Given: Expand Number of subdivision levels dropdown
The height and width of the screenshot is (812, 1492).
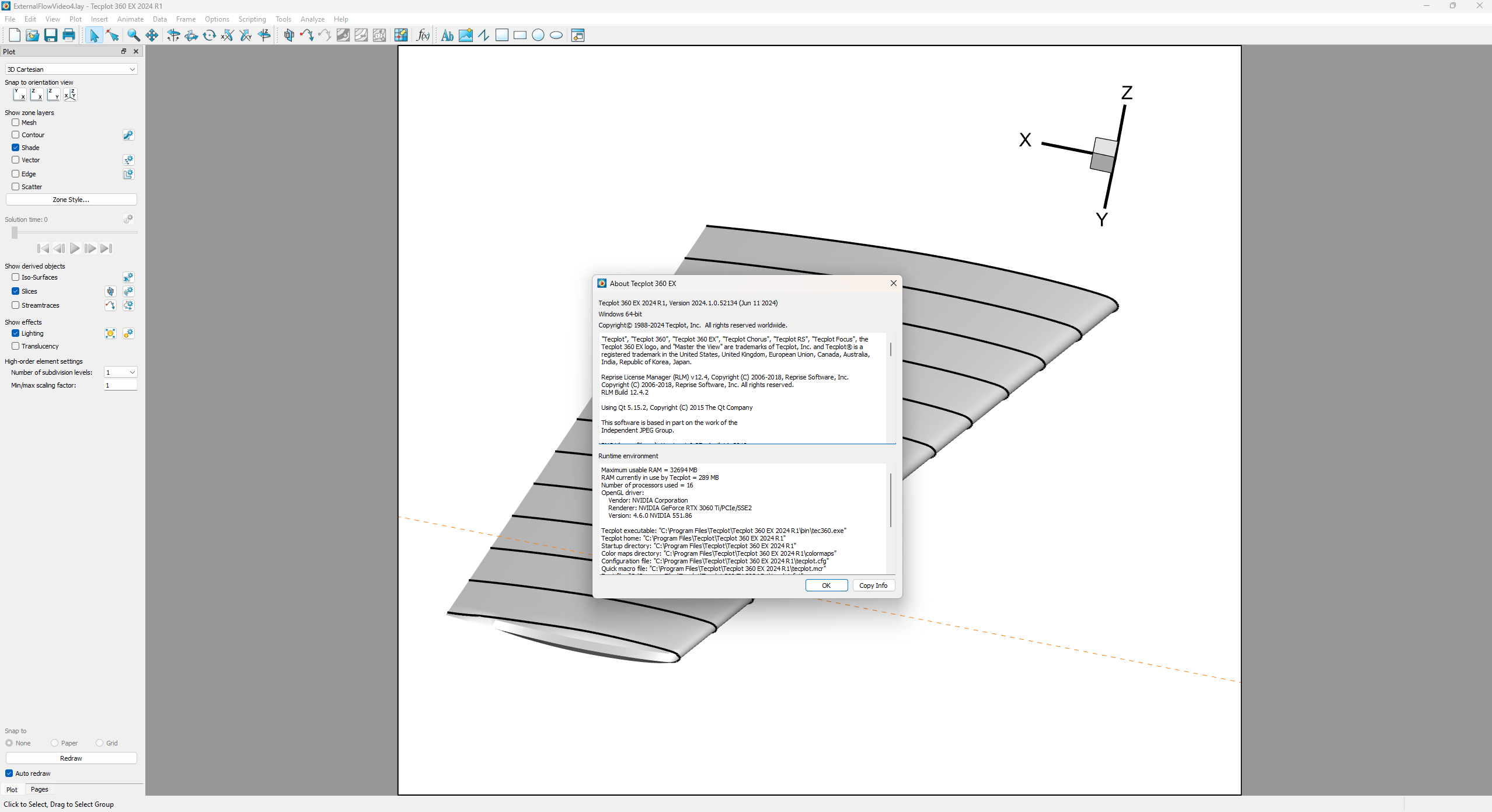Looking at the screenshot, I should 121,372.
